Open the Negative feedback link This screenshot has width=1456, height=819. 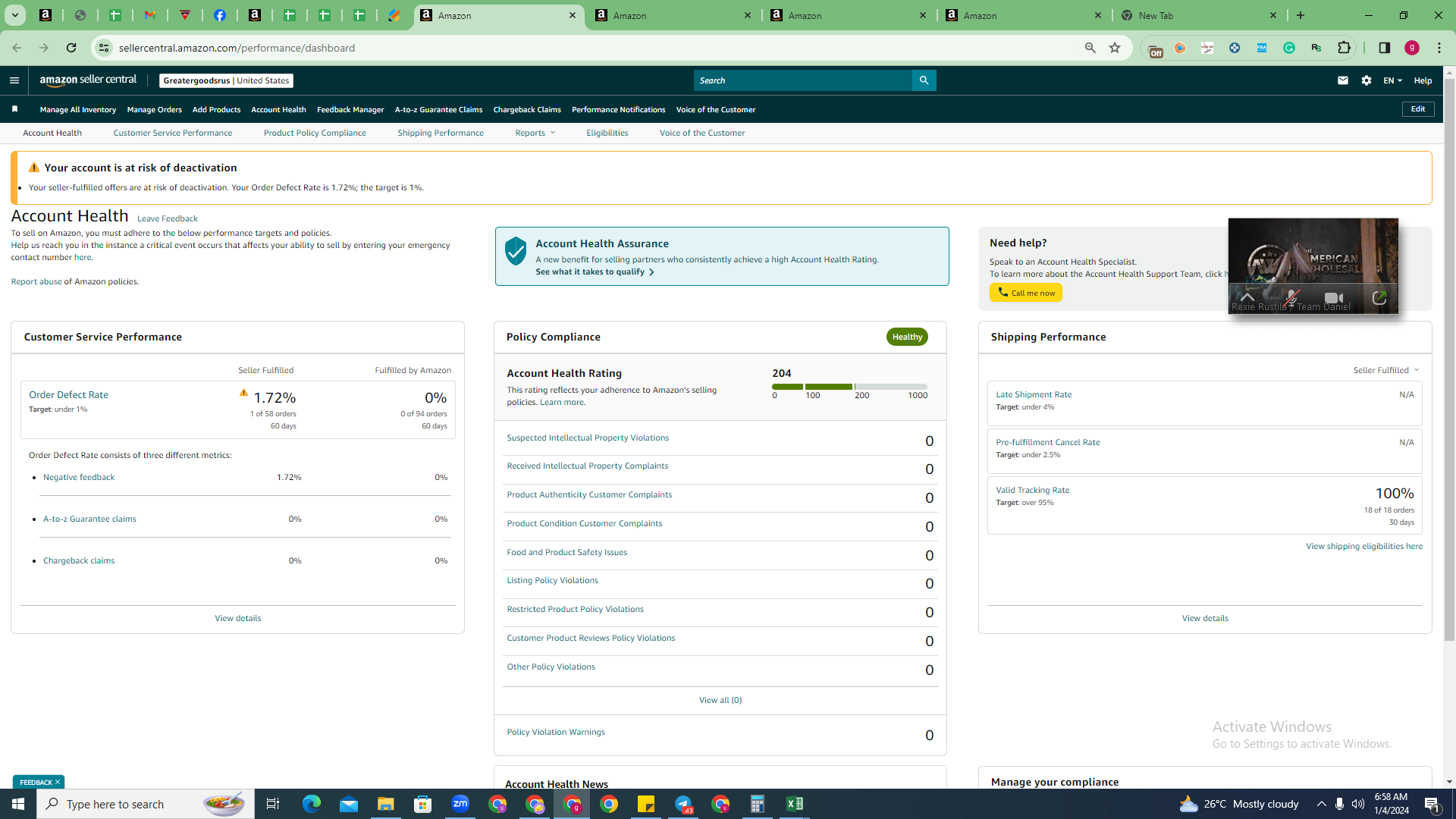click(x=79, y=477)
